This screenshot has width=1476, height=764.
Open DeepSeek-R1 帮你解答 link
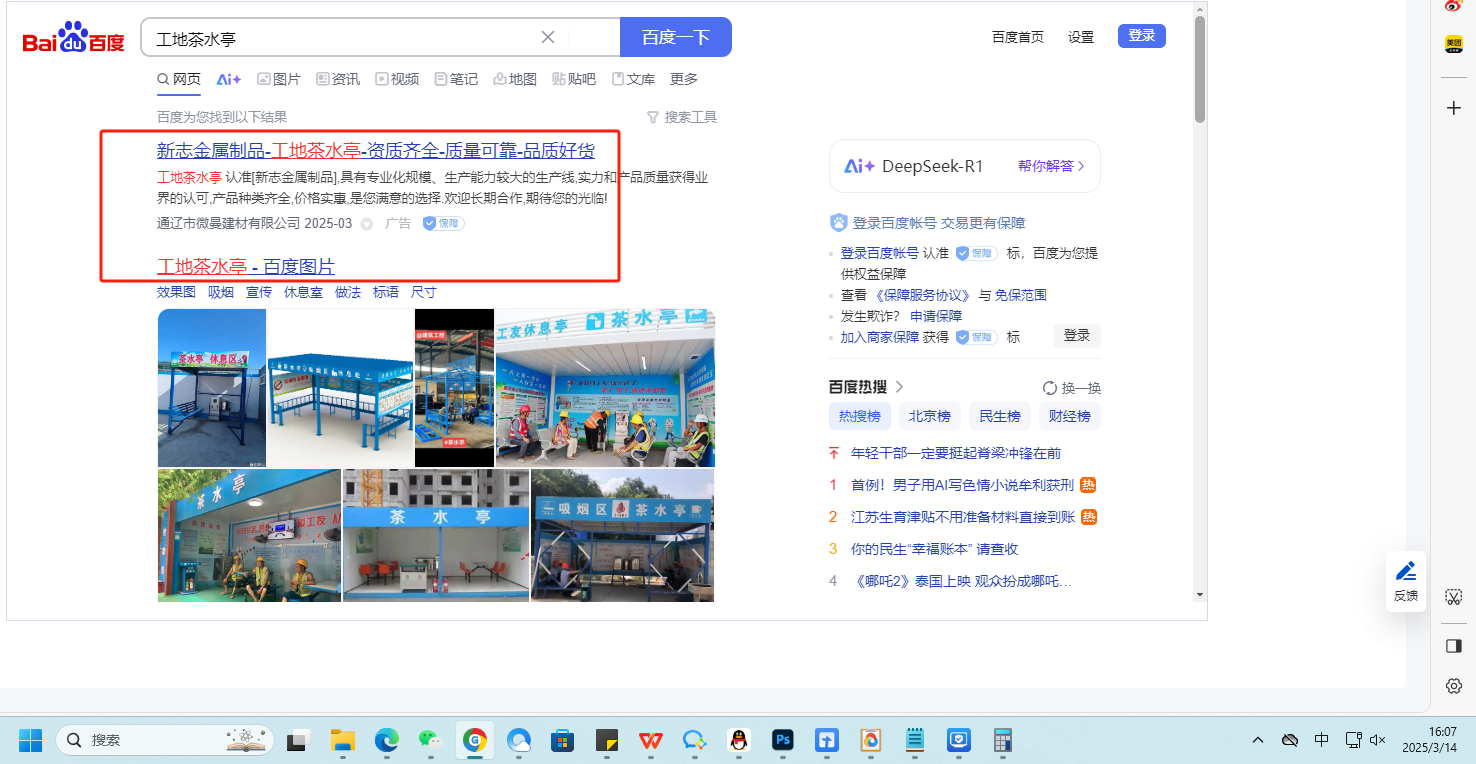point(1051,166)
